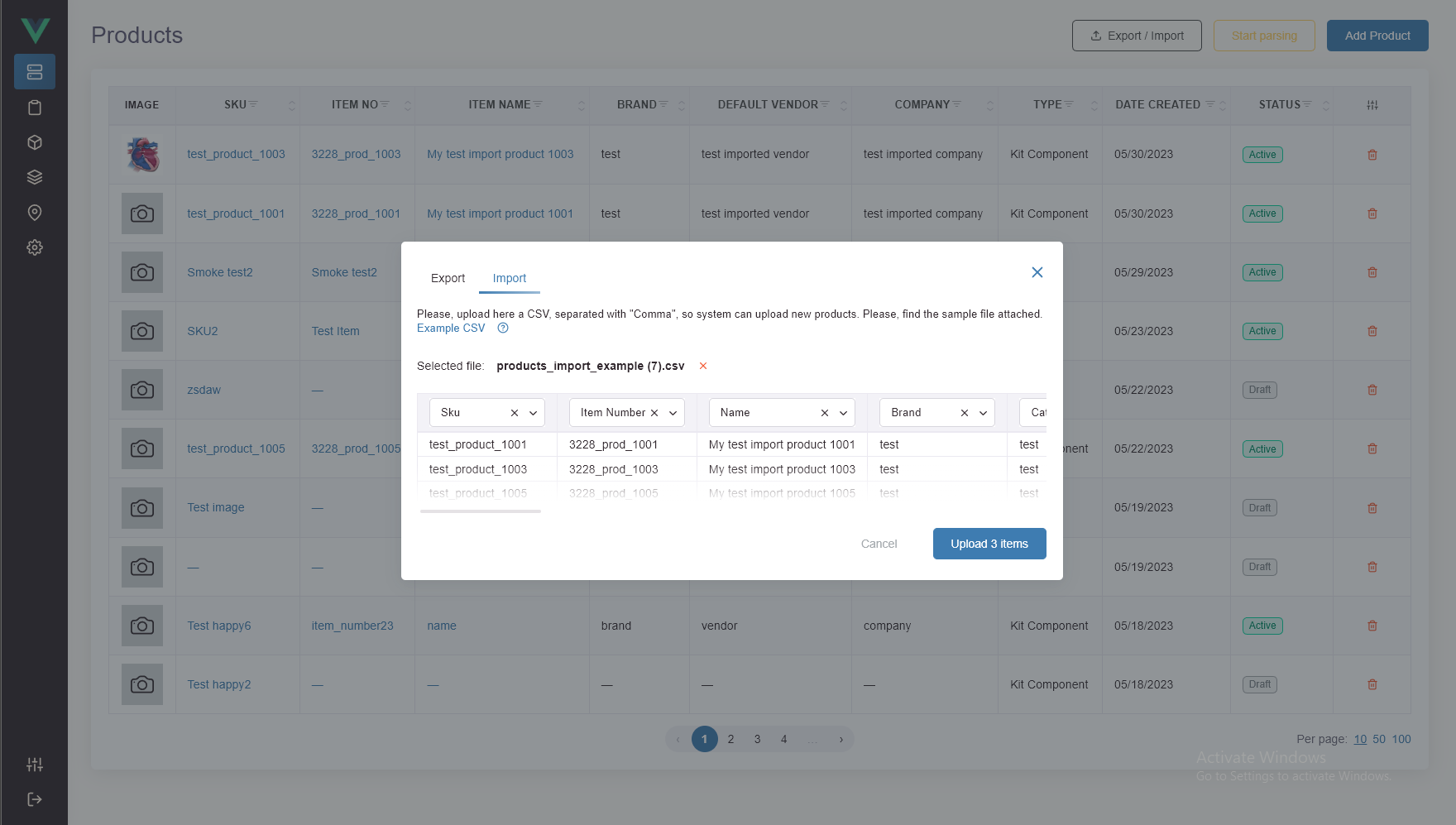The width and height of the screenshot is (1456, 825).
Task: Select the Import tab
Action: click(510, 278)
